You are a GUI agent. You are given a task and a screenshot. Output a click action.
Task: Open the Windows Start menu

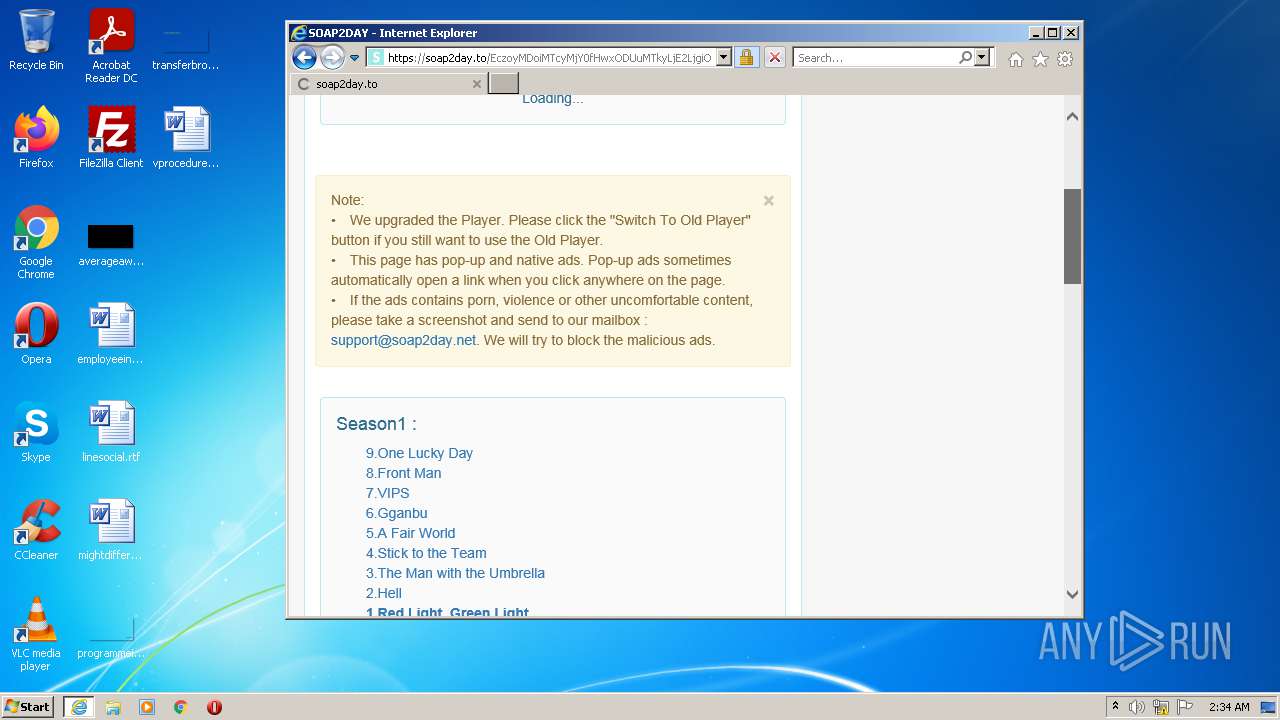(28, 706)
